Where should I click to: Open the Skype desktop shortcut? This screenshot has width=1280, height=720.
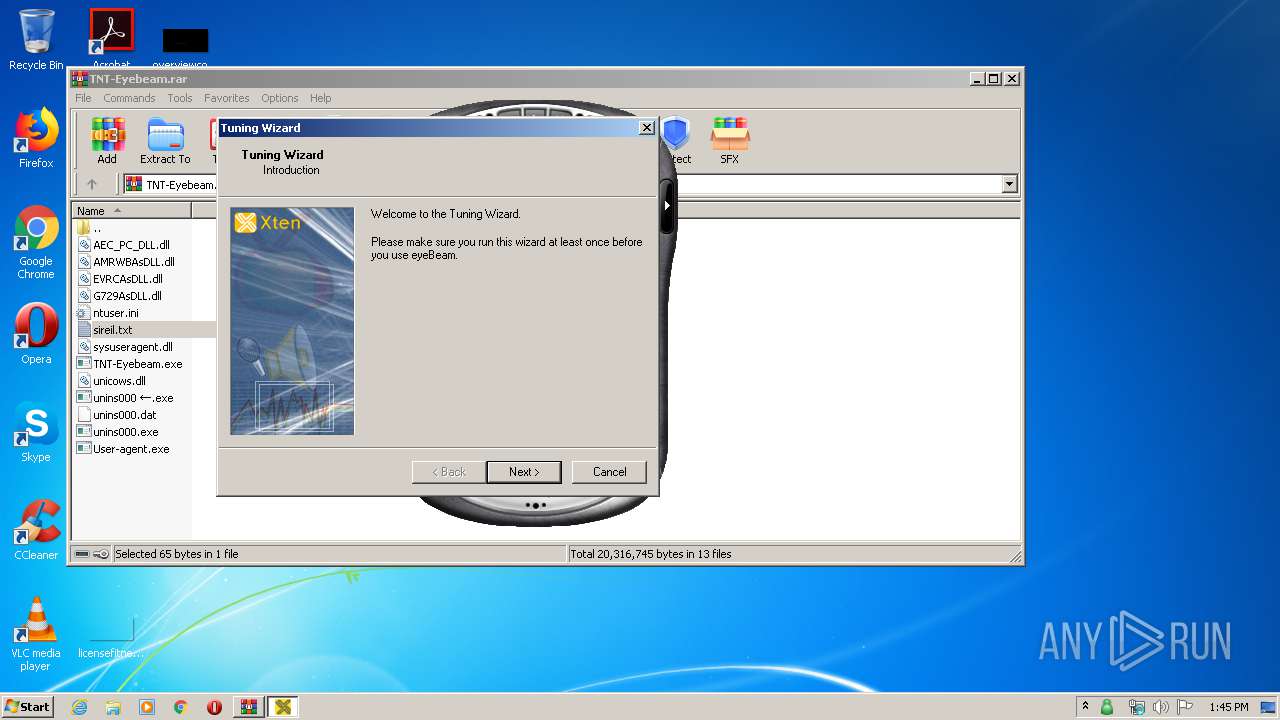pos(36,432)
